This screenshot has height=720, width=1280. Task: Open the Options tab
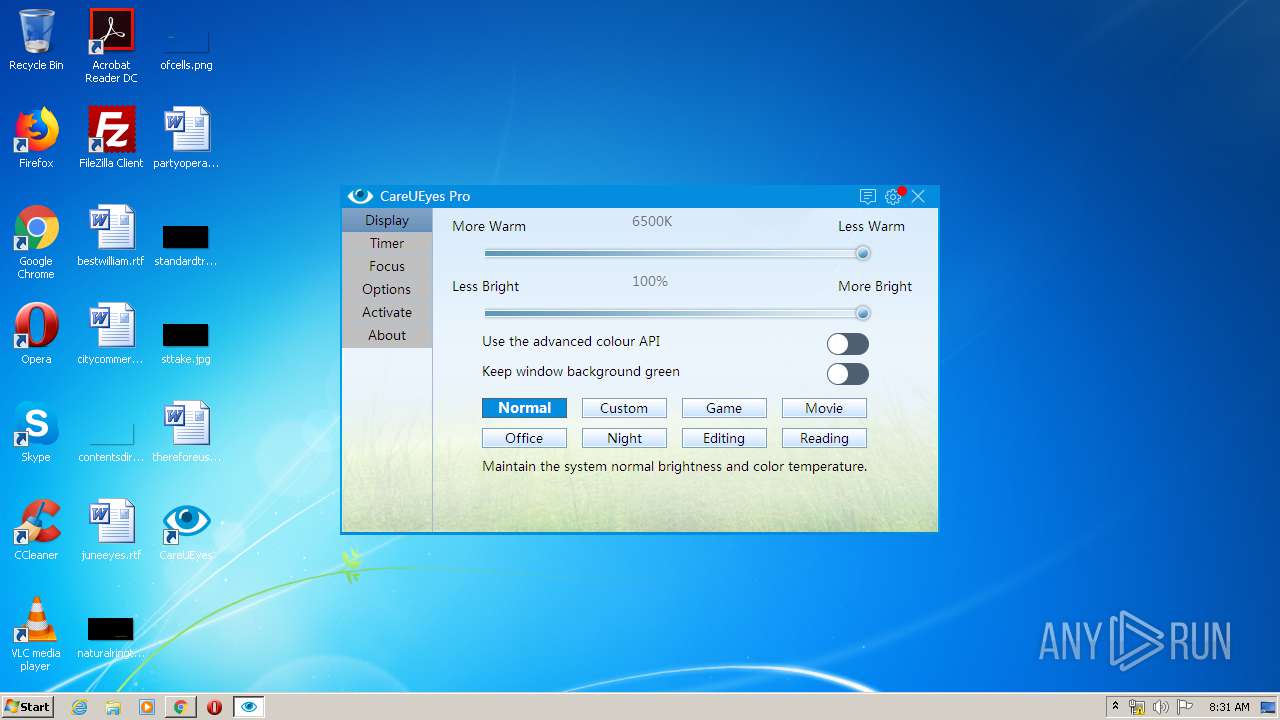pyautogui.click(x=387, y=289)
